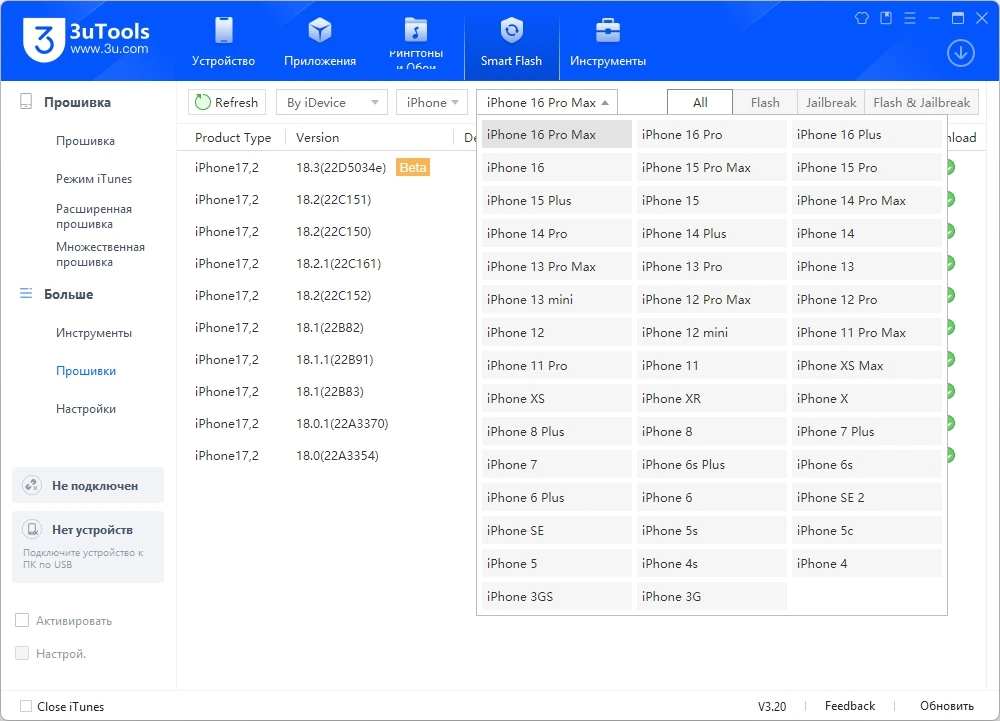Select the Jailbreak filter tab
Screen dimensions: 1000x721
831,102
